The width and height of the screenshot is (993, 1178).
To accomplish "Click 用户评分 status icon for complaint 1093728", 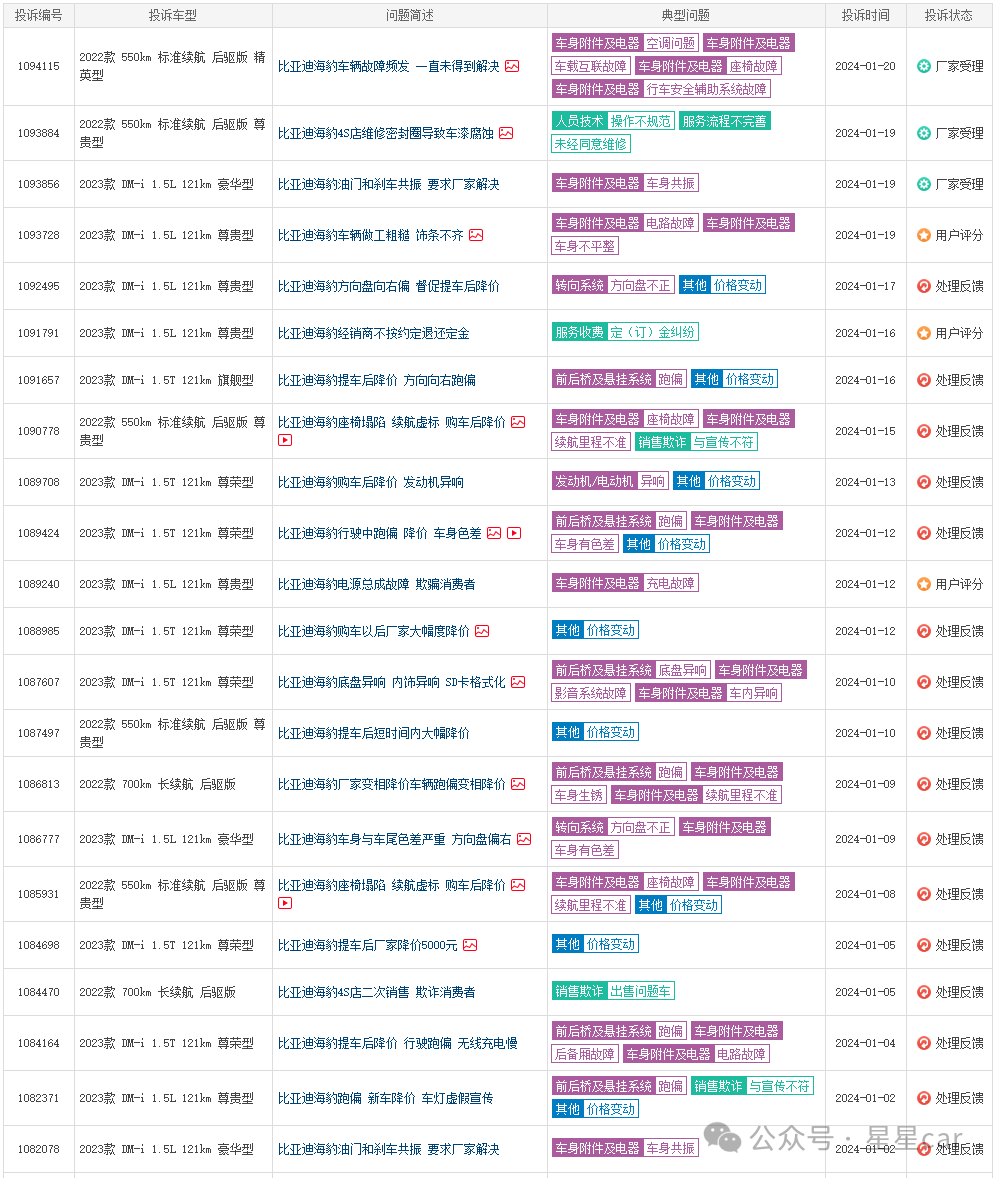I will [x=924, y=235].
